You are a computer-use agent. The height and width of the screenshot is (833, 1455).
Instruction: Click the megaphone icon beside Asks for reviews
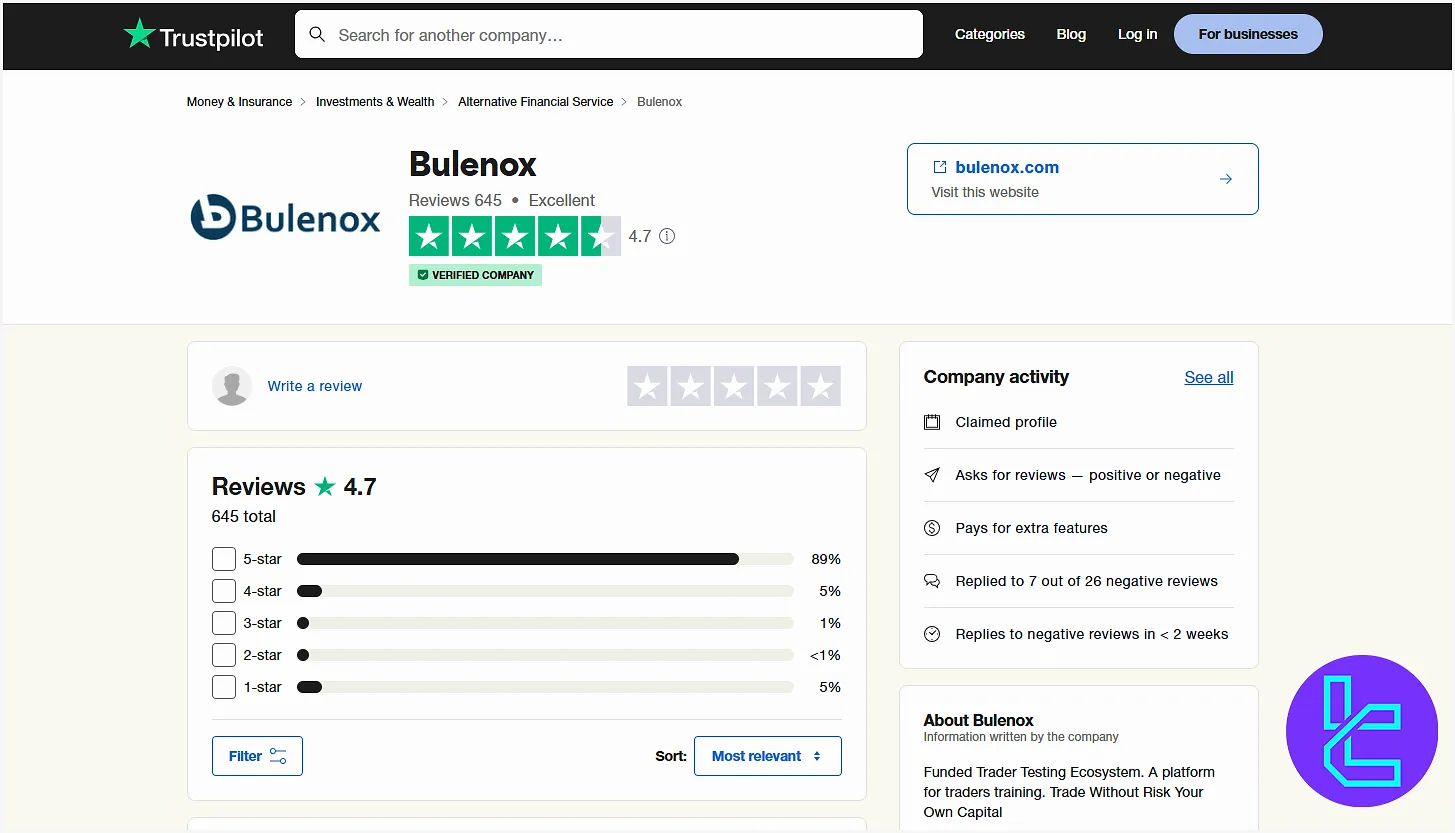tap(932, 475)
